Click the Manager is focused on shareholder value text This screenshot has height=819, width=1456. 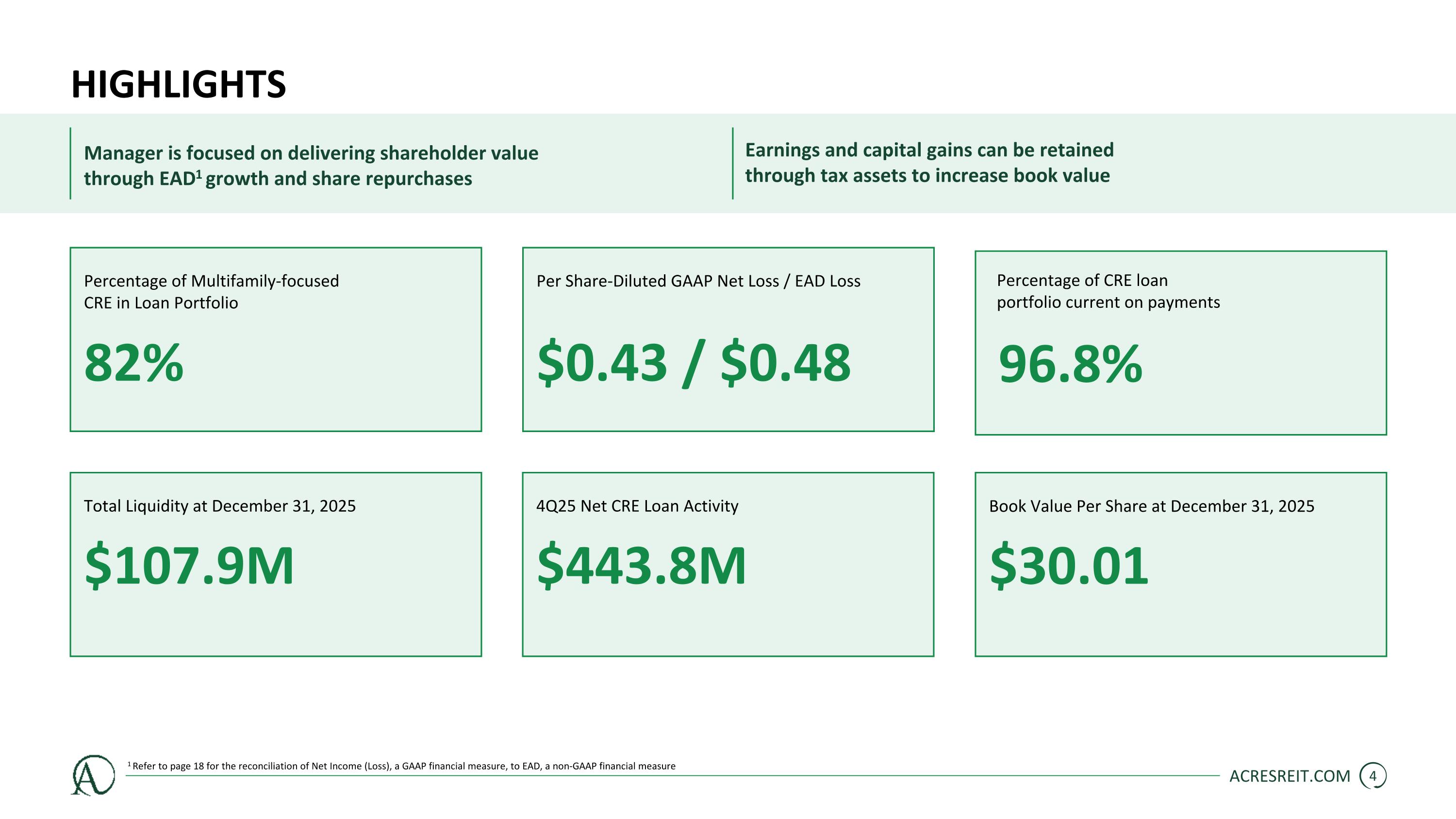coord(311,166)
